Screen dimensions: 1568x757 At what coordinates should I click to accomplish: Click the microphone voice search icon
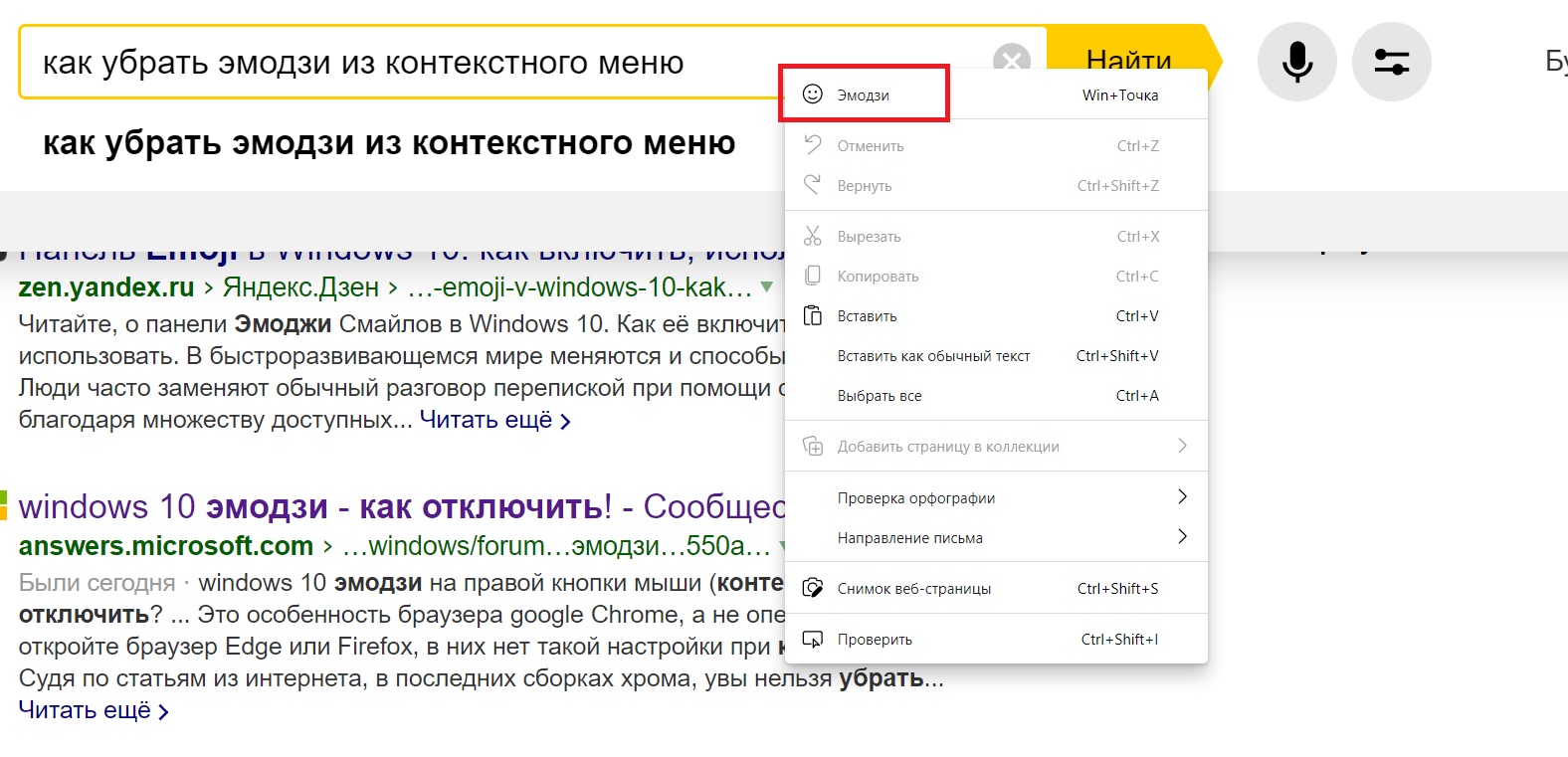(1296, 62)
